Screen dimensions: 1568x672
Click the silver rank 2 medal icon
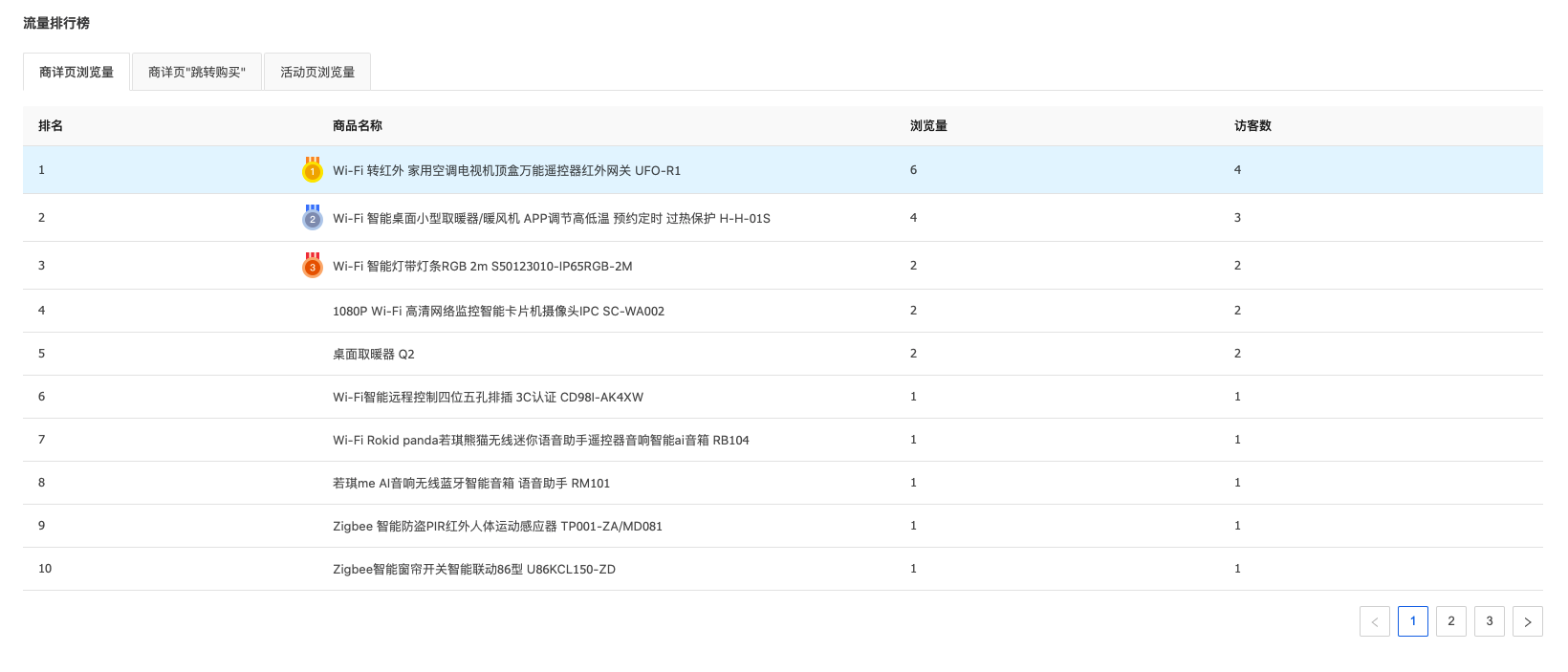tap(312, 217)
